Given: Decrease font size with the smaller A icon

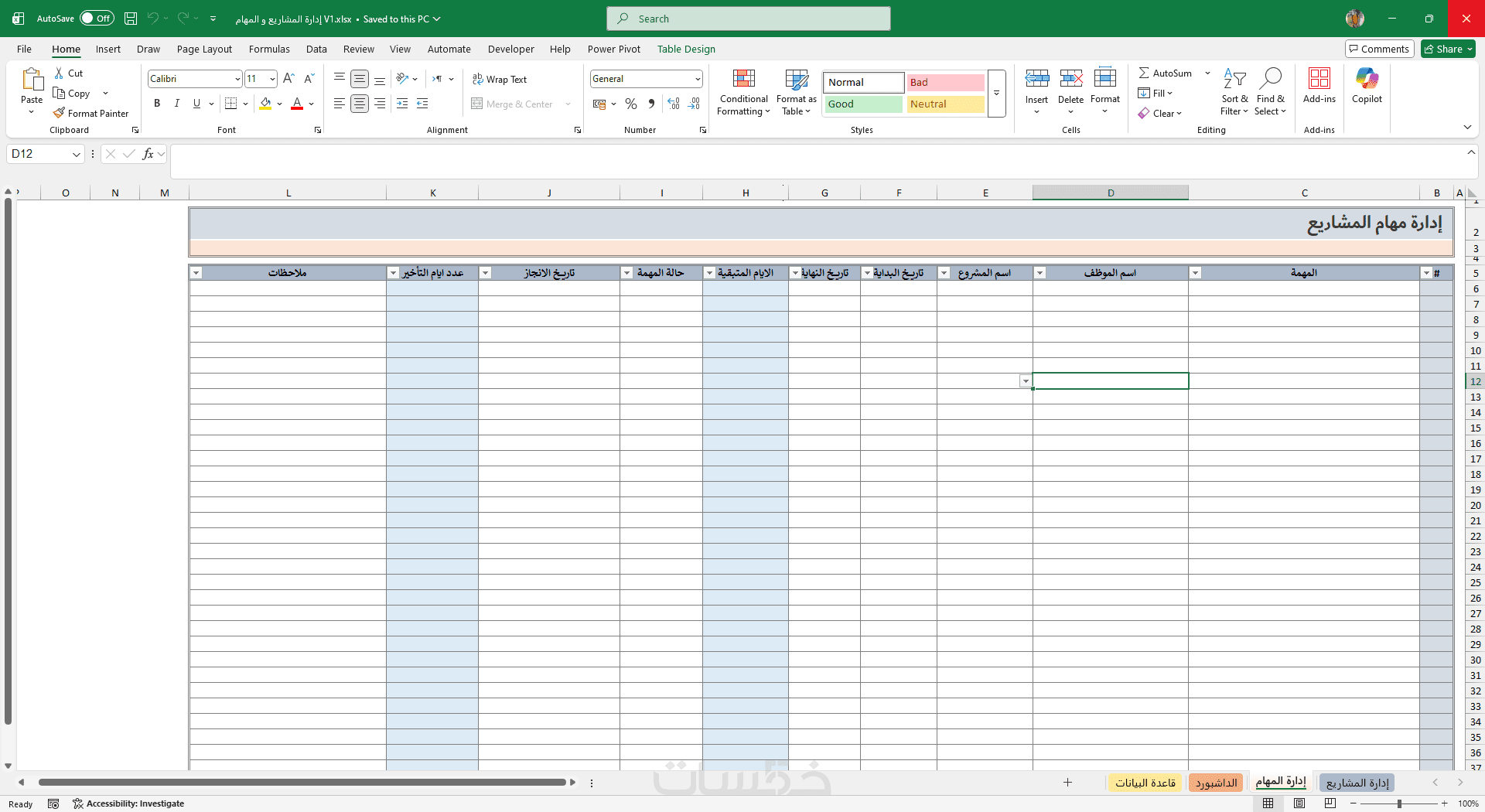Looking at the screenshot, I should (x=309, y=78).
